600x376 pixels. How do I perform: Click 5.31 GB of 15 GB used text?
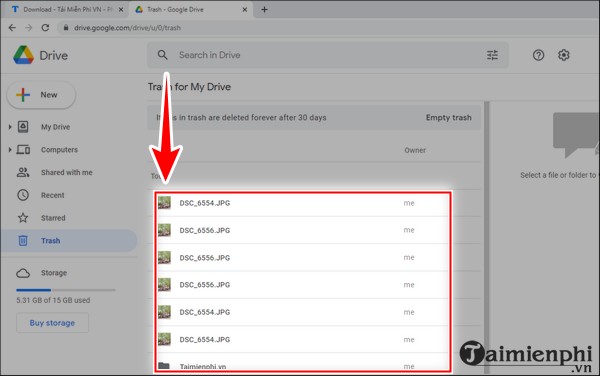(53, 300)
